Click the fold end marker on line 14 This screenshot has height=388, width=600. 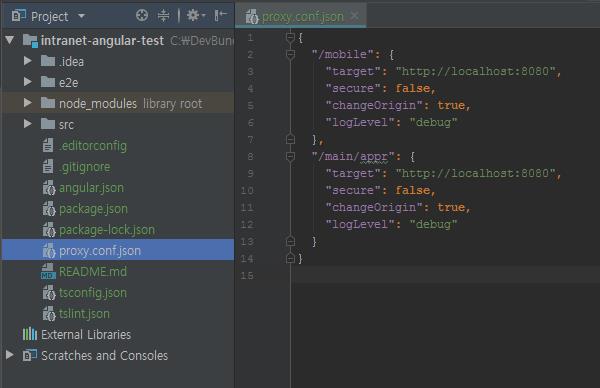click(x=290, y=259)
